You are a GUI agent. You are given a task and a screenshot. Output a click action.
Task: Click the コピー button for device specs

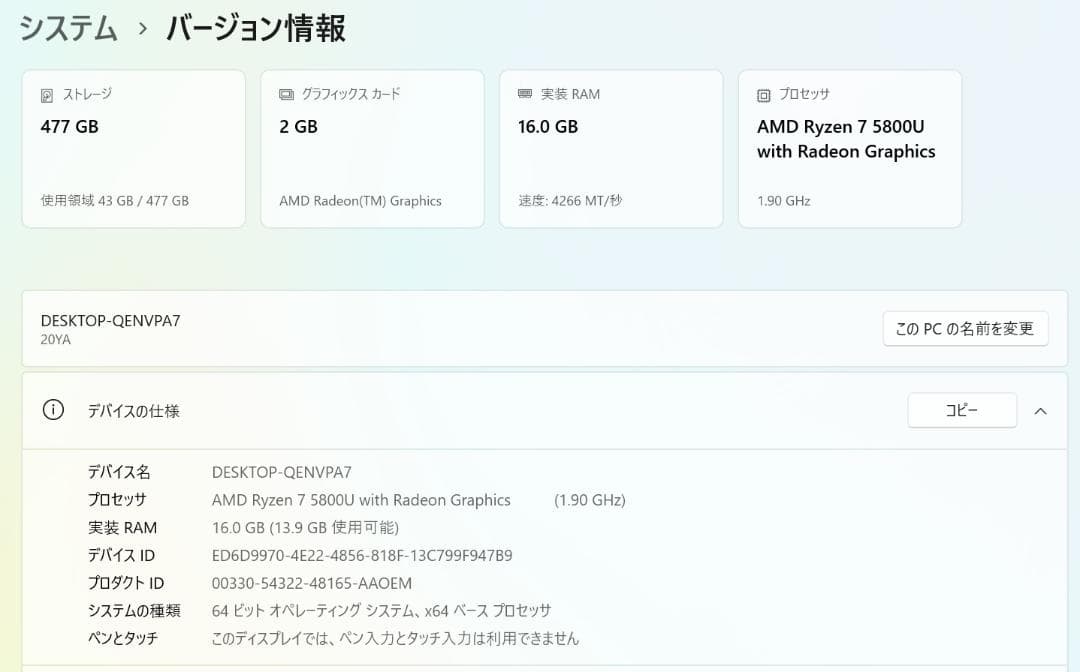tap(961, 410)
